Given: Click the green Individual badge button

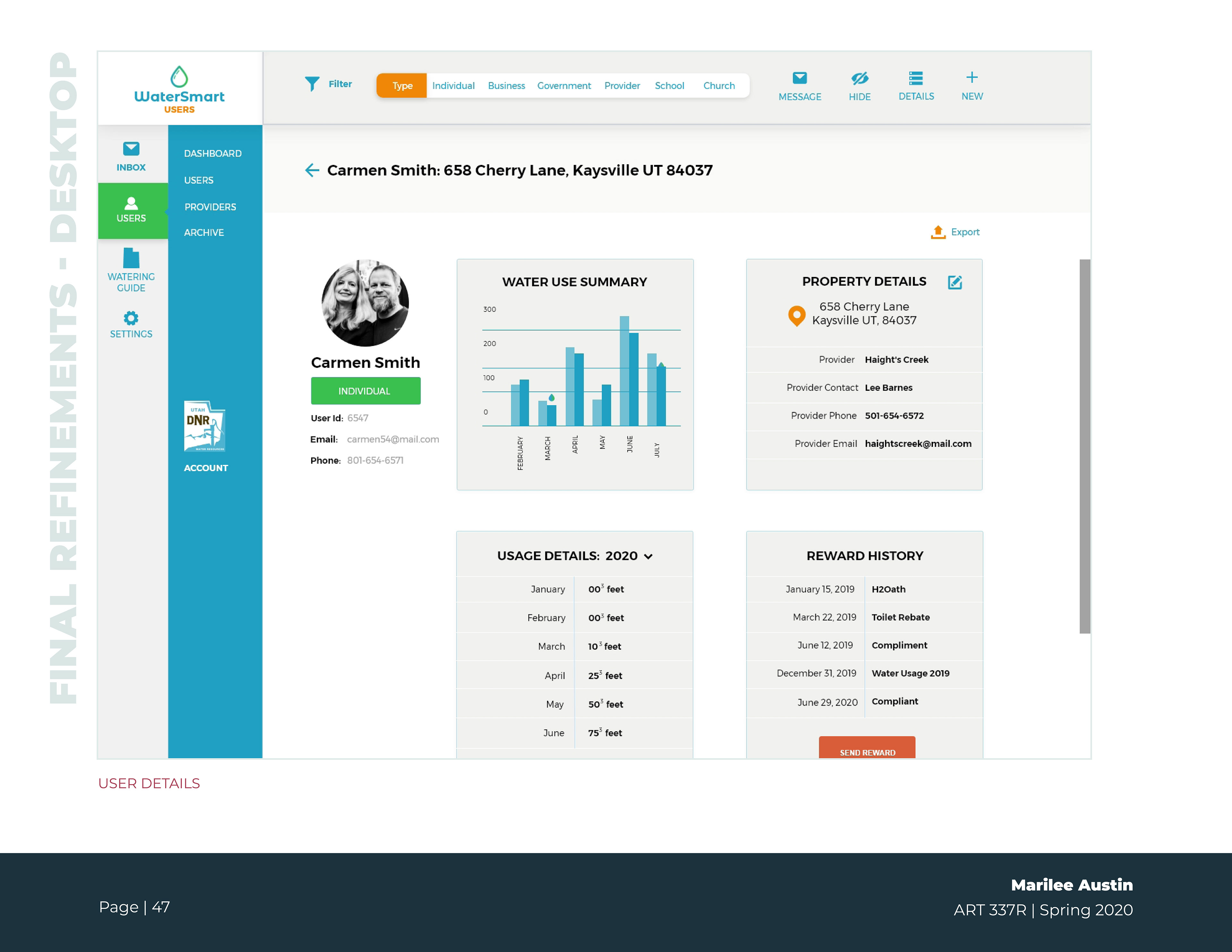Looking at the screenshot, I should 365,390.
